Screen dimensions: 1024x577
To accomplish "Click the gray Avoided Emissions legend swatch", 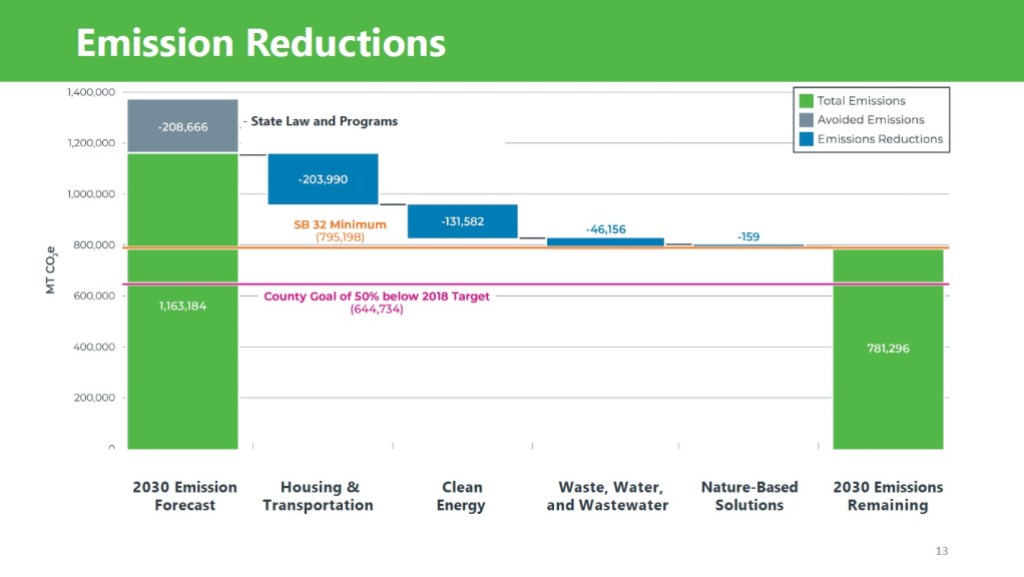I will 805,120.
